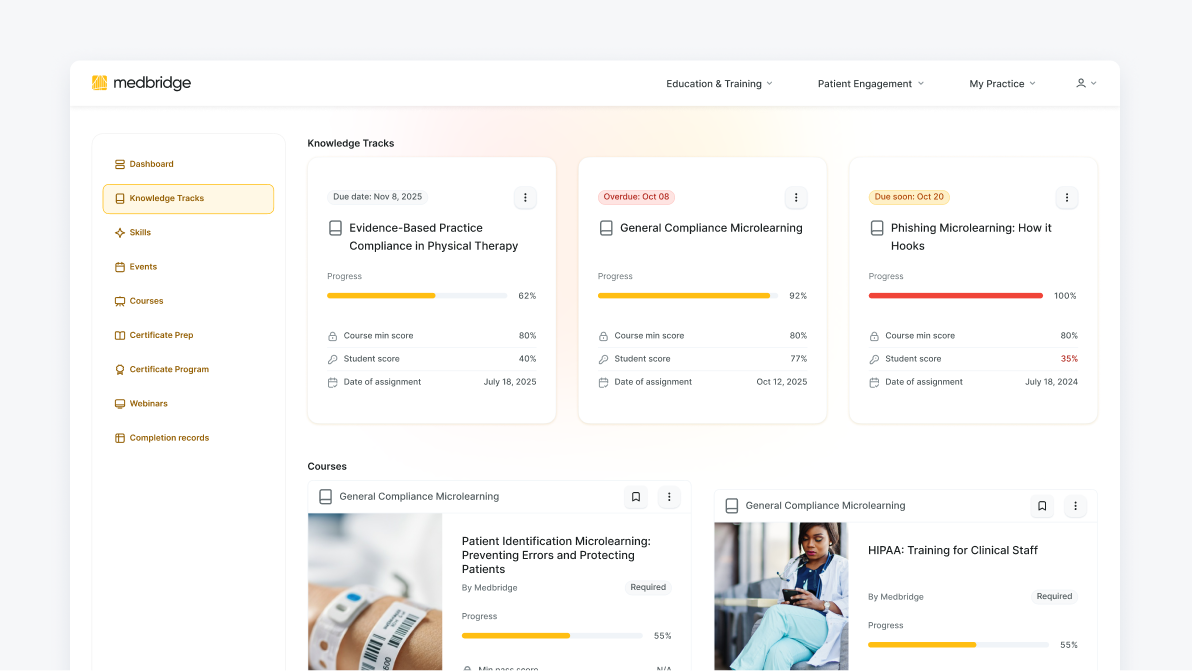This screenshot has height=671, width=1192.
Task: Open Certificate Prep in sidebar
Action: tap(189, 335)
